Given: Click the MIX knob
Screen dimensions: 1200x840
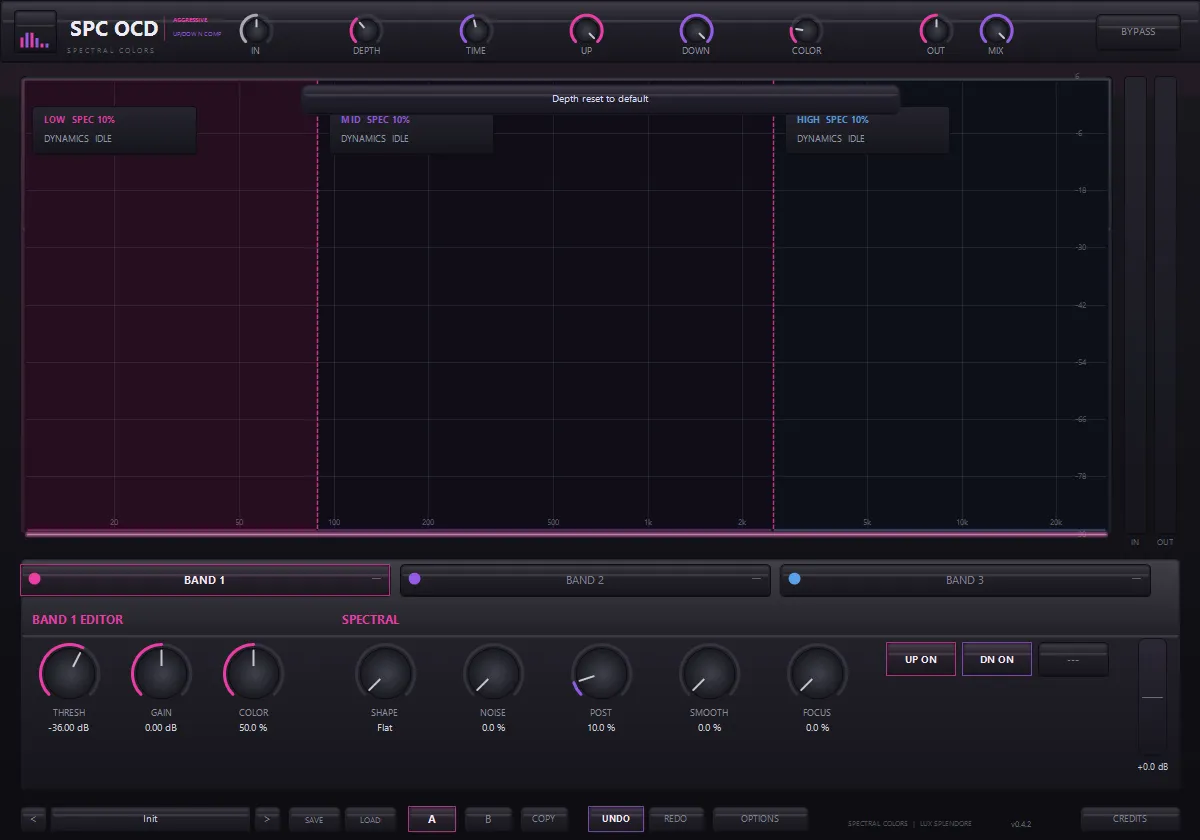Looking at the screenshot, I should pos(996,30).
